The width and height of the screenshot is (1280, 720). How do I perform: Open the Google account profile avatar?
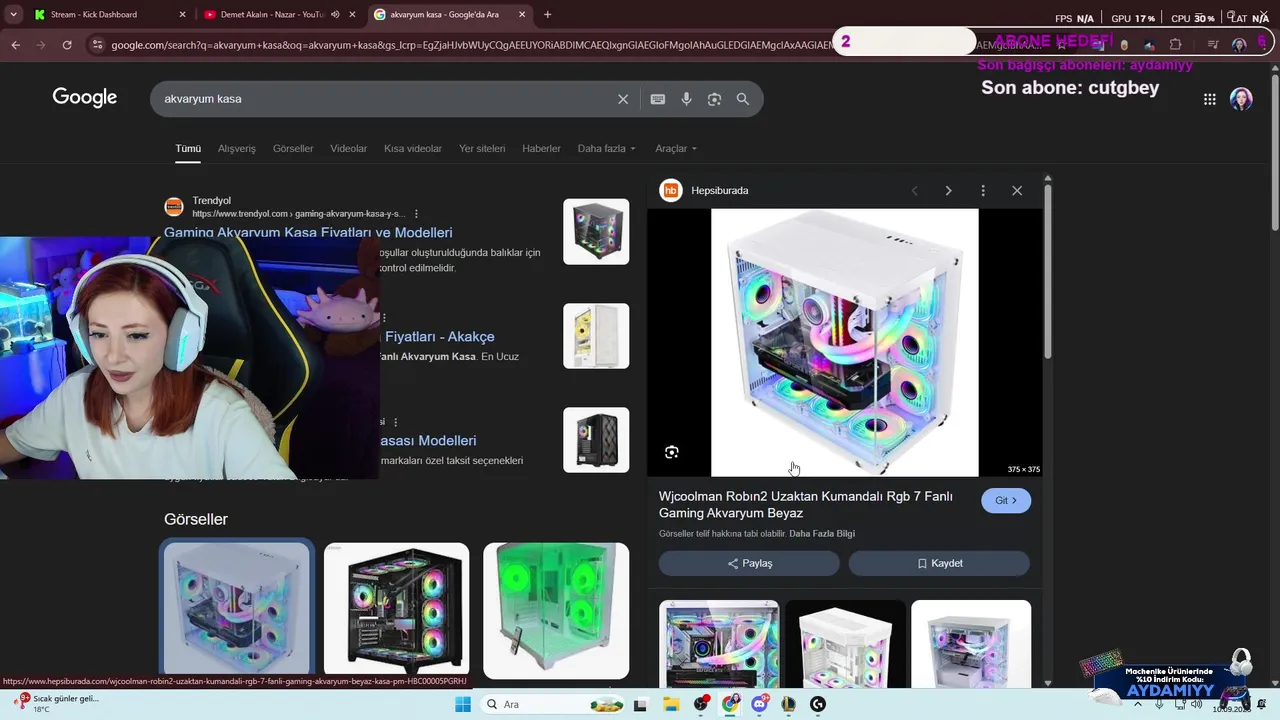pyautogui.click(x=1241, y=99)
